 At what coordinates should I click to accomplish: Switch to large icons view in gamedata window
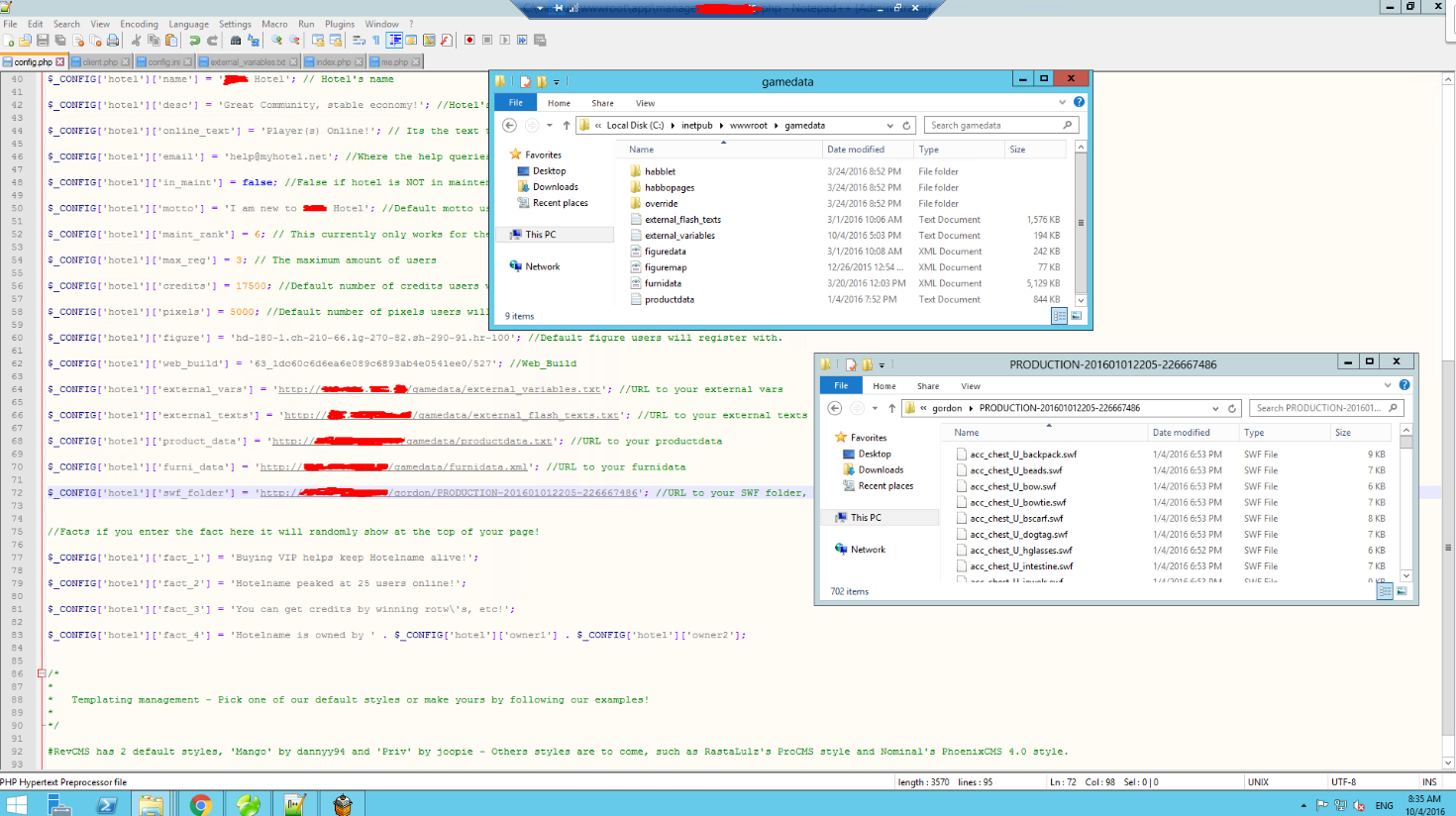click(x=1076, y=316)
